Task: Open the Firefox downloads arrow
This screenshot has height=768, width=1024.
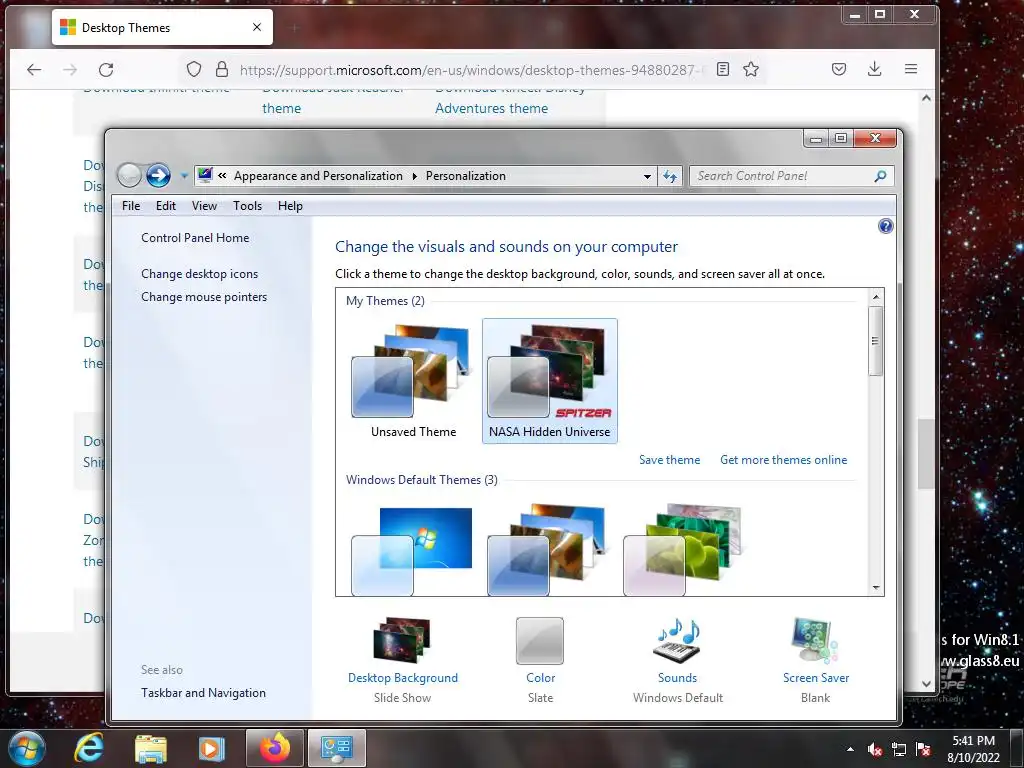Action: [874, 69]
